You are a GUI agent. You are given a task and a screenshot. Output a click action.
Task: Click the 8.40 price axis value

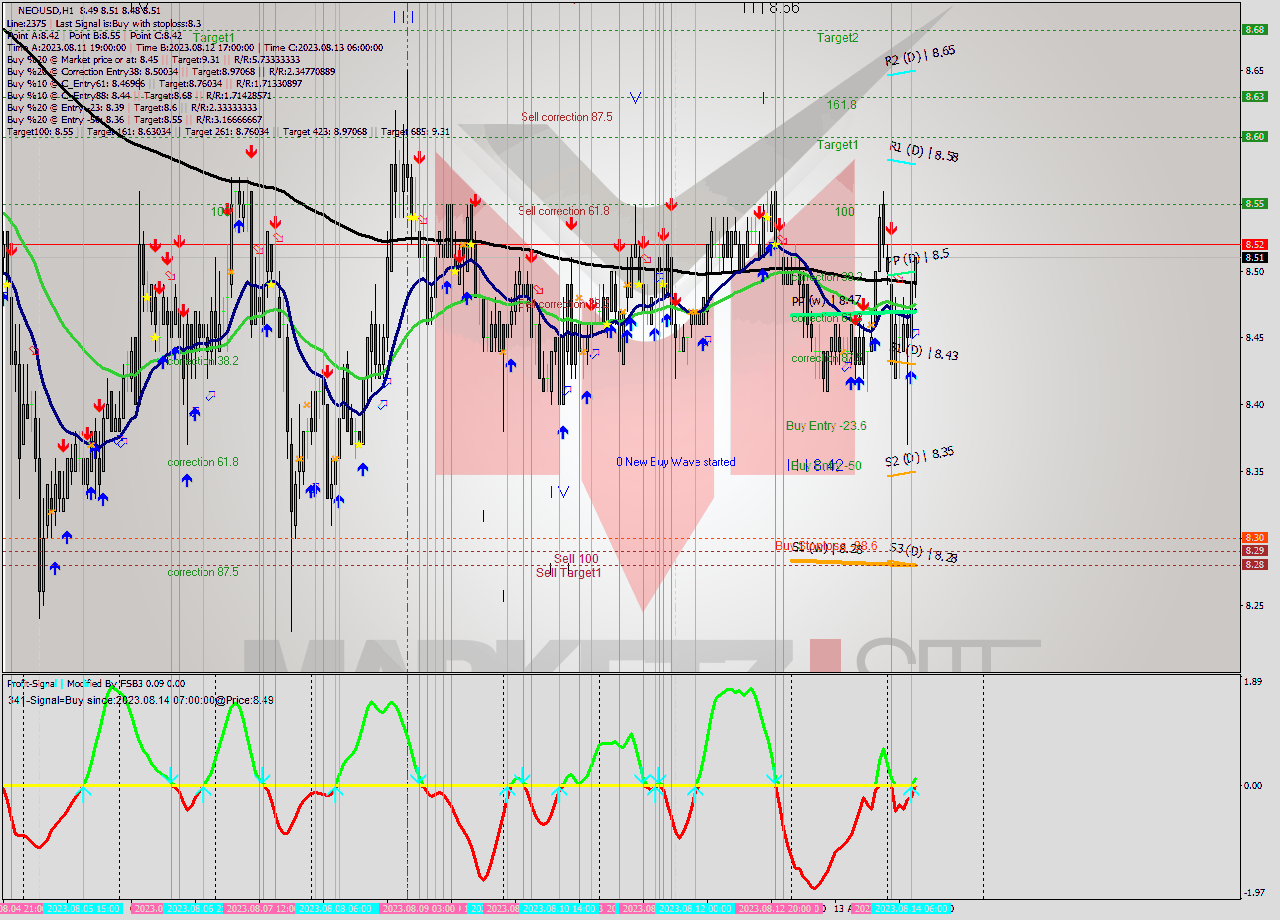click(1254, 404)
